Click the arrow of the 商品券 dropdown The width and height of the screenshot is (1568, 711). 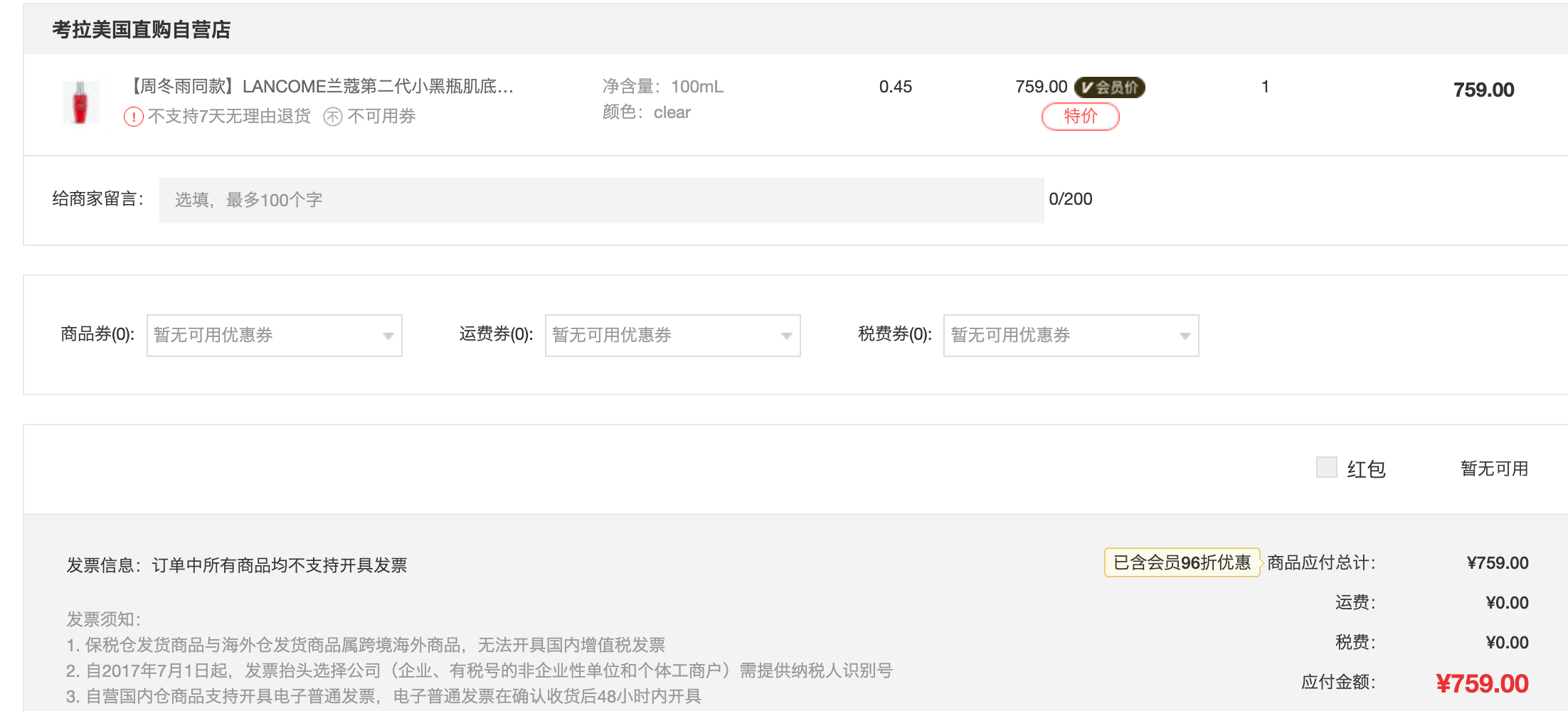click(x=388, y=336)
